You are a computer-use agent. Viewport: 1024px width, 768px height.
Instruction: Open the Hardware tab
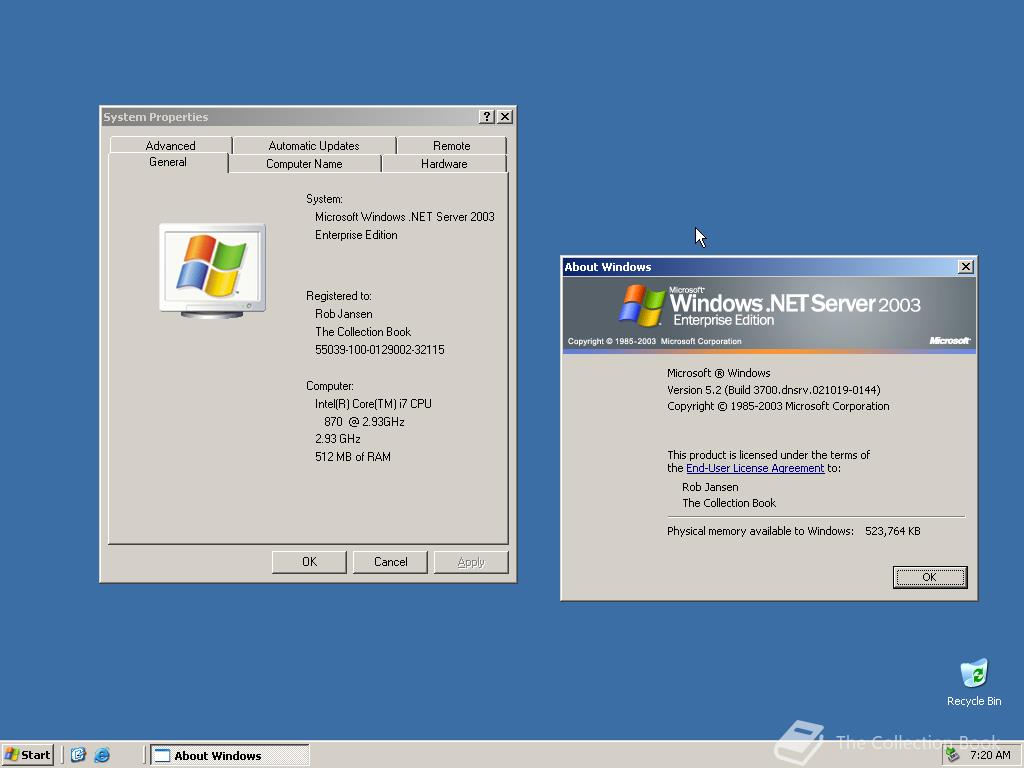tap(444, 163)
